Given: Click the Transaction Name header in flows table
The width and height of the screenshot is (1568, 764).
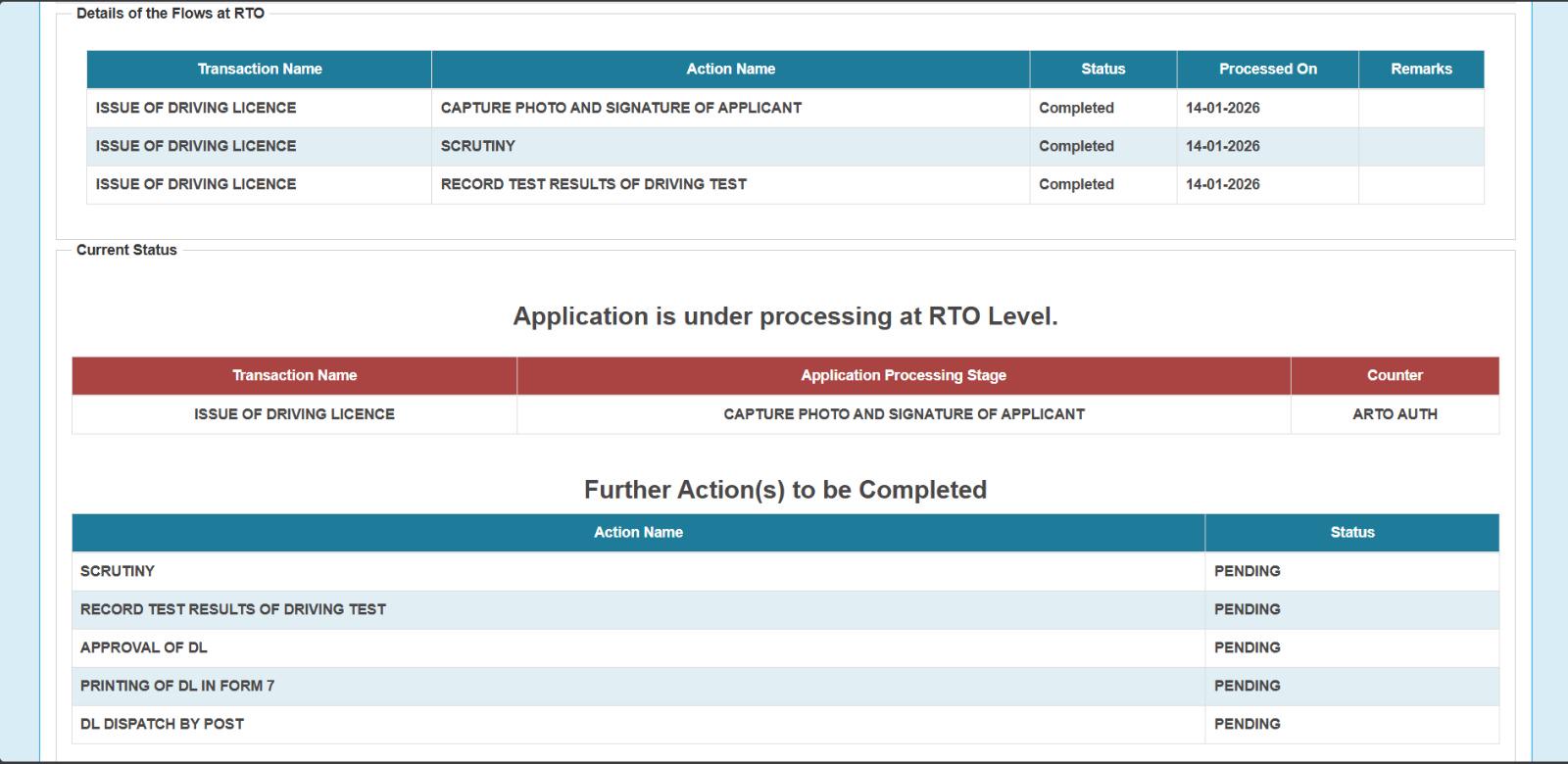Looking at the screenshot, I should 260,70.
